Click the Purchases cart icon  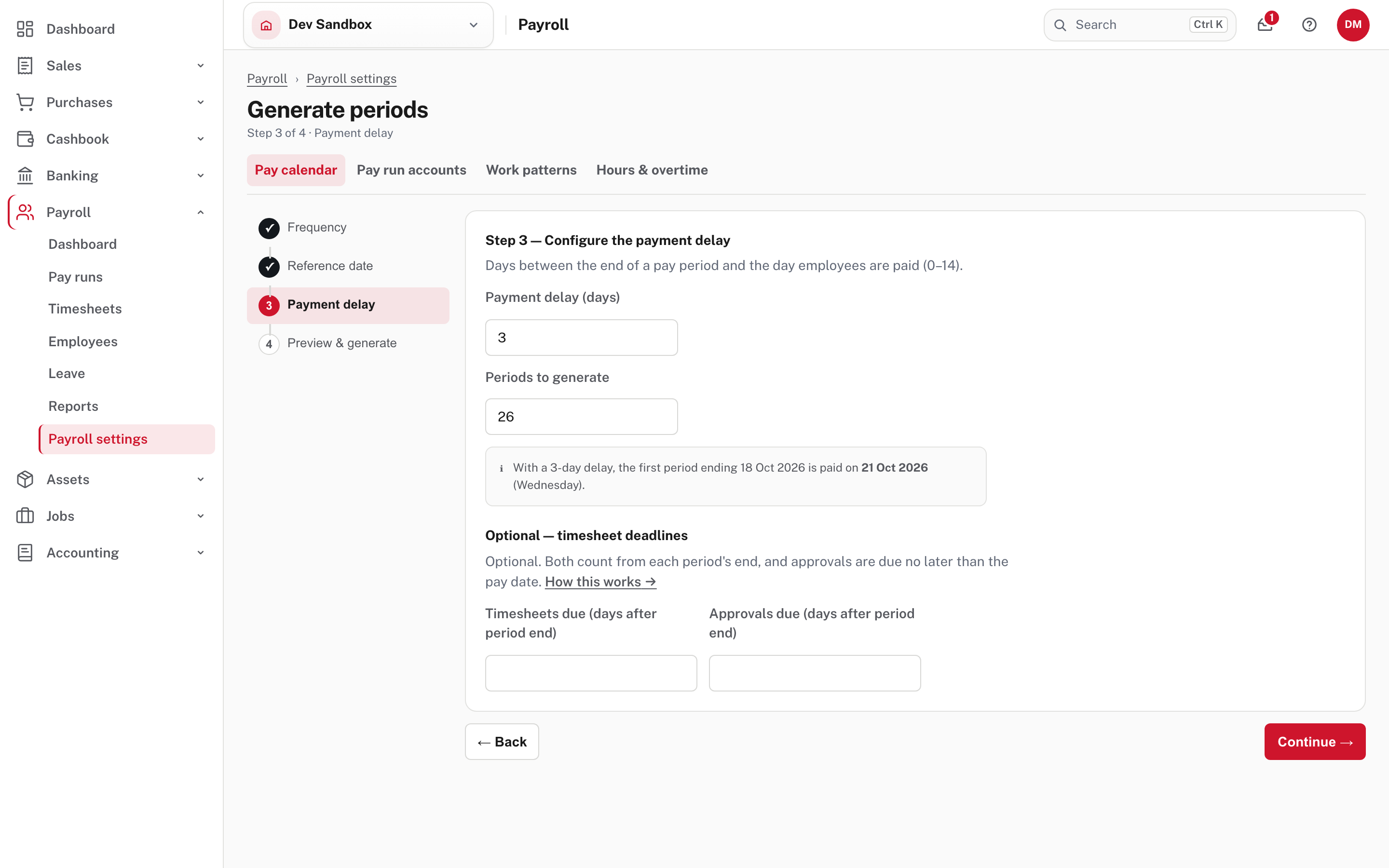pos(25,102)
